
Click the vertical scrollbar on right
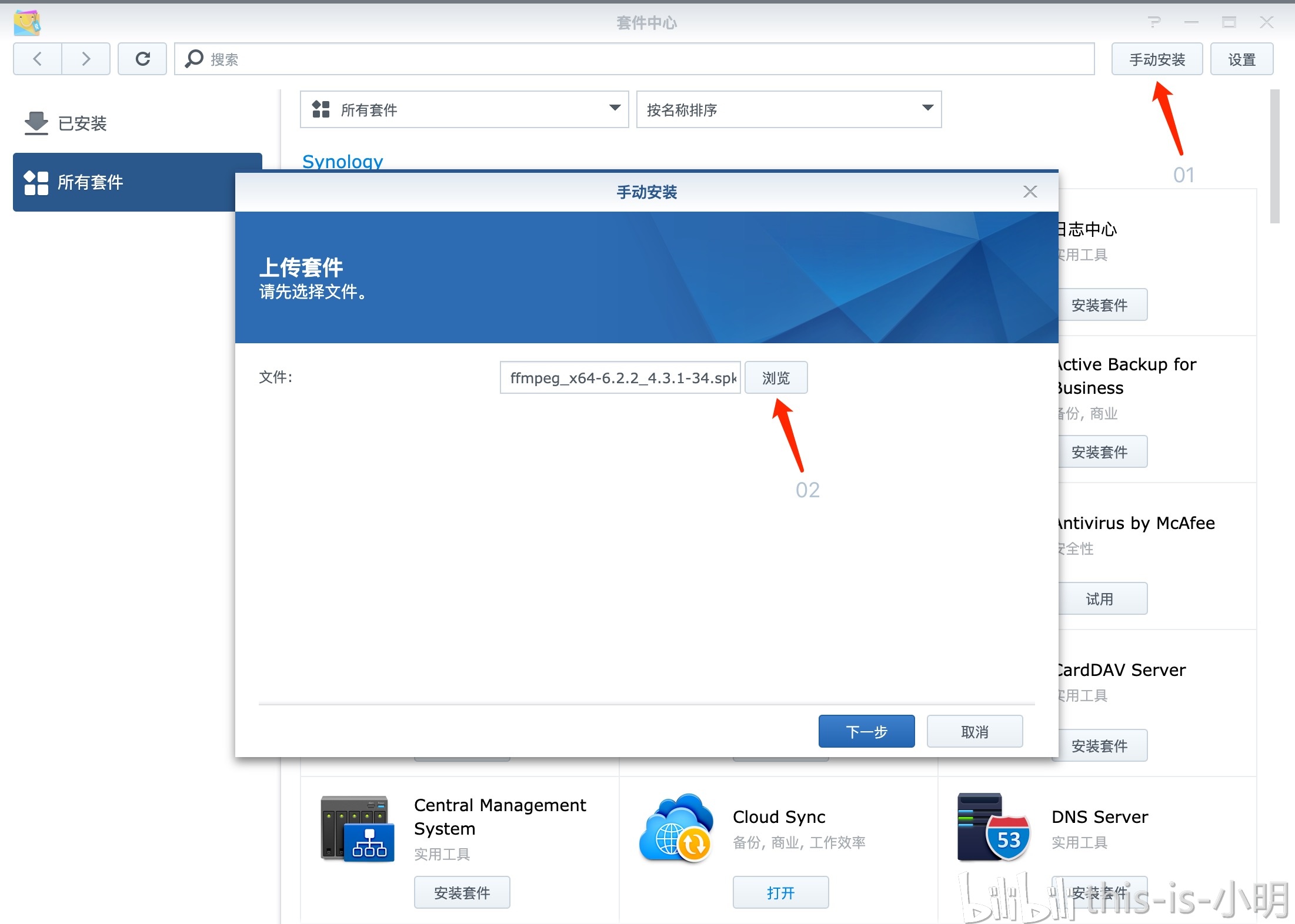point(1274,156)
